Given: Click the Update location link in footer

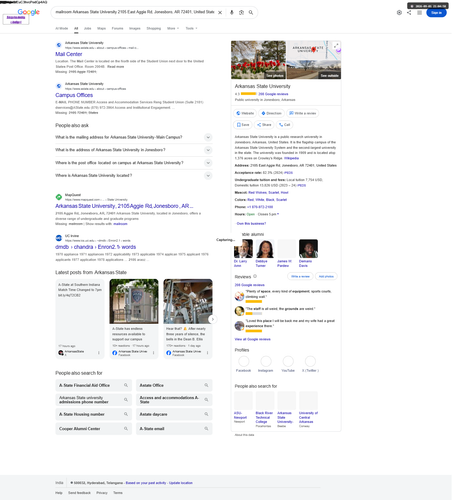Looking at the screenshot, I should click(x=181, y=483).
